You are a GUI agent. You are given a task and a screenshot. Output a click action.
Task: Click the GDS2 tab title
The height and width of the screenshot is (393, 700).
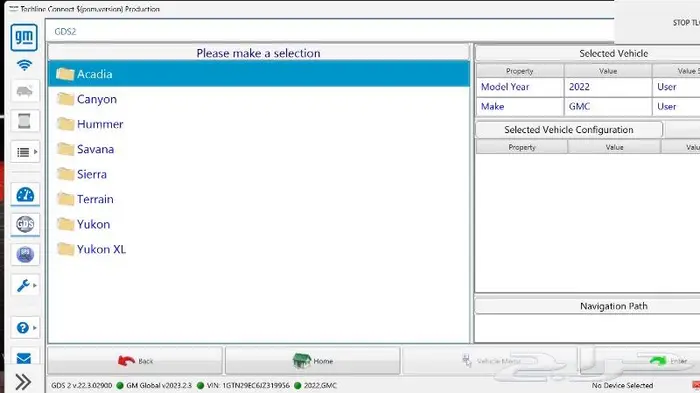coord(65,32)
